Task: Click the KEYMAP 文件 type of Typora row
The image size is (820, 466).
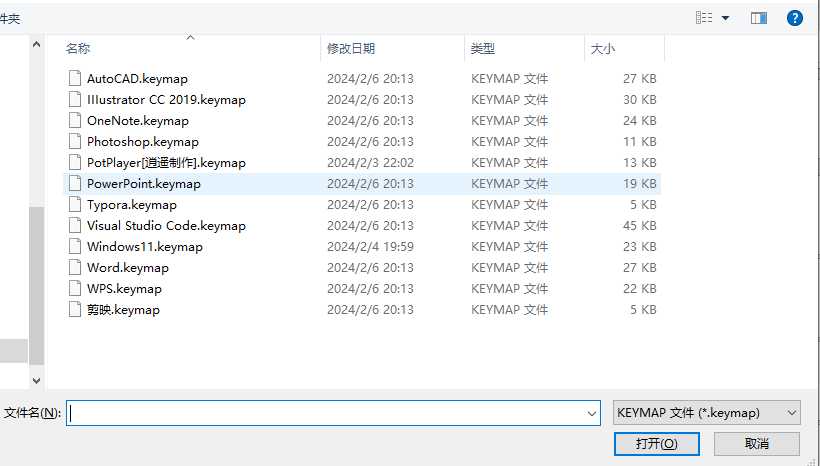Action: (509, 204)
